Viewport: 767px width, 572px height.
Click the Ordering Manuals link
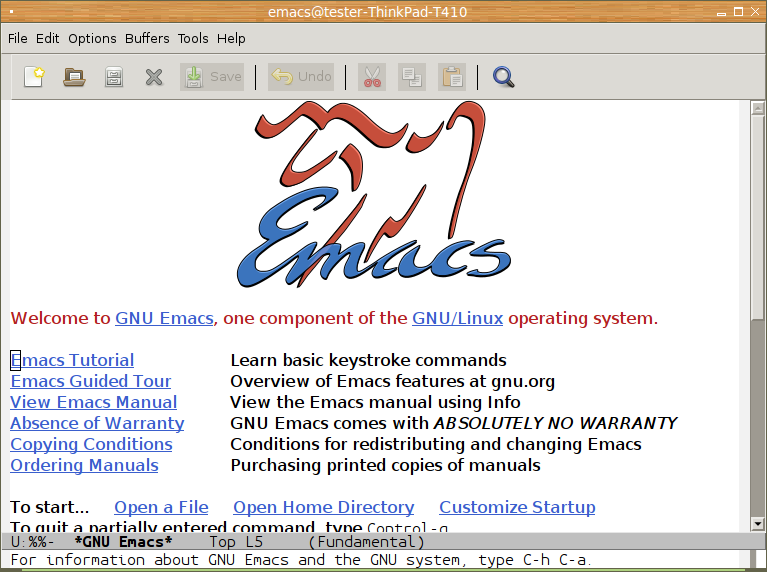coord(84,466)
